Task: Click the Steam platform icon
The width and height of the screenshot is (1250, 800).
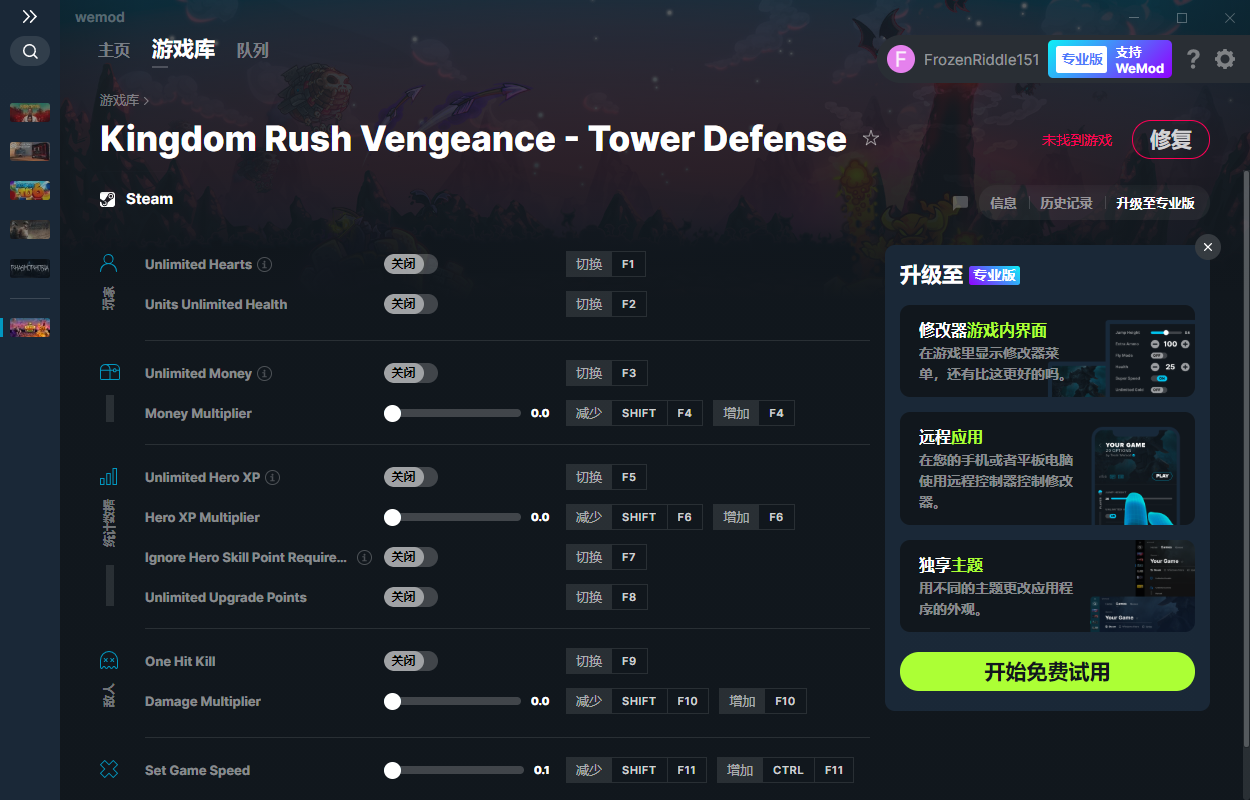Action: pyautogui.click(x=108, y=199)
